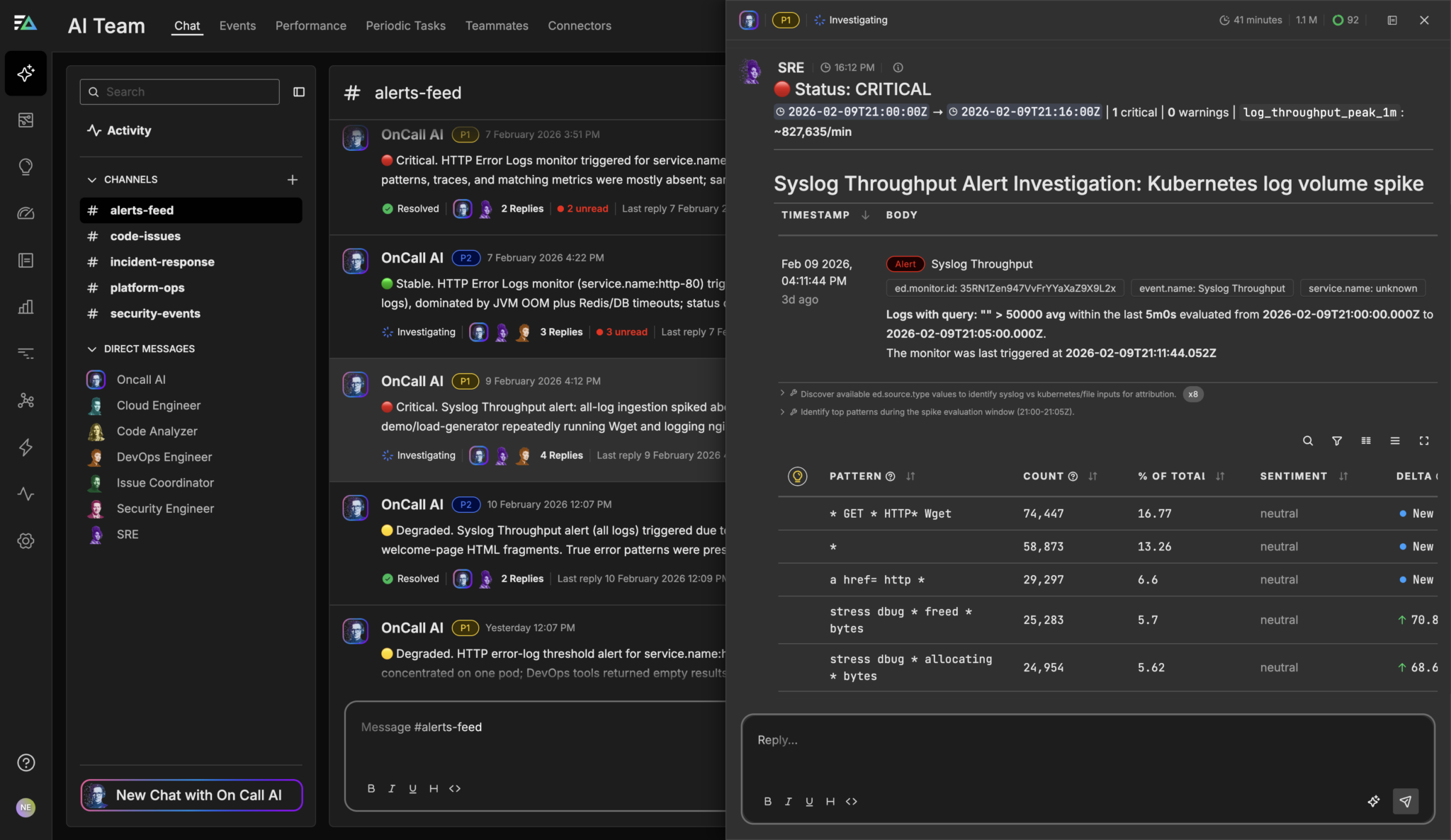1451x840 pixels.
Task: Open the Settings gear in the sidebar
Action: pyautogui.click(x=26, y=541)
